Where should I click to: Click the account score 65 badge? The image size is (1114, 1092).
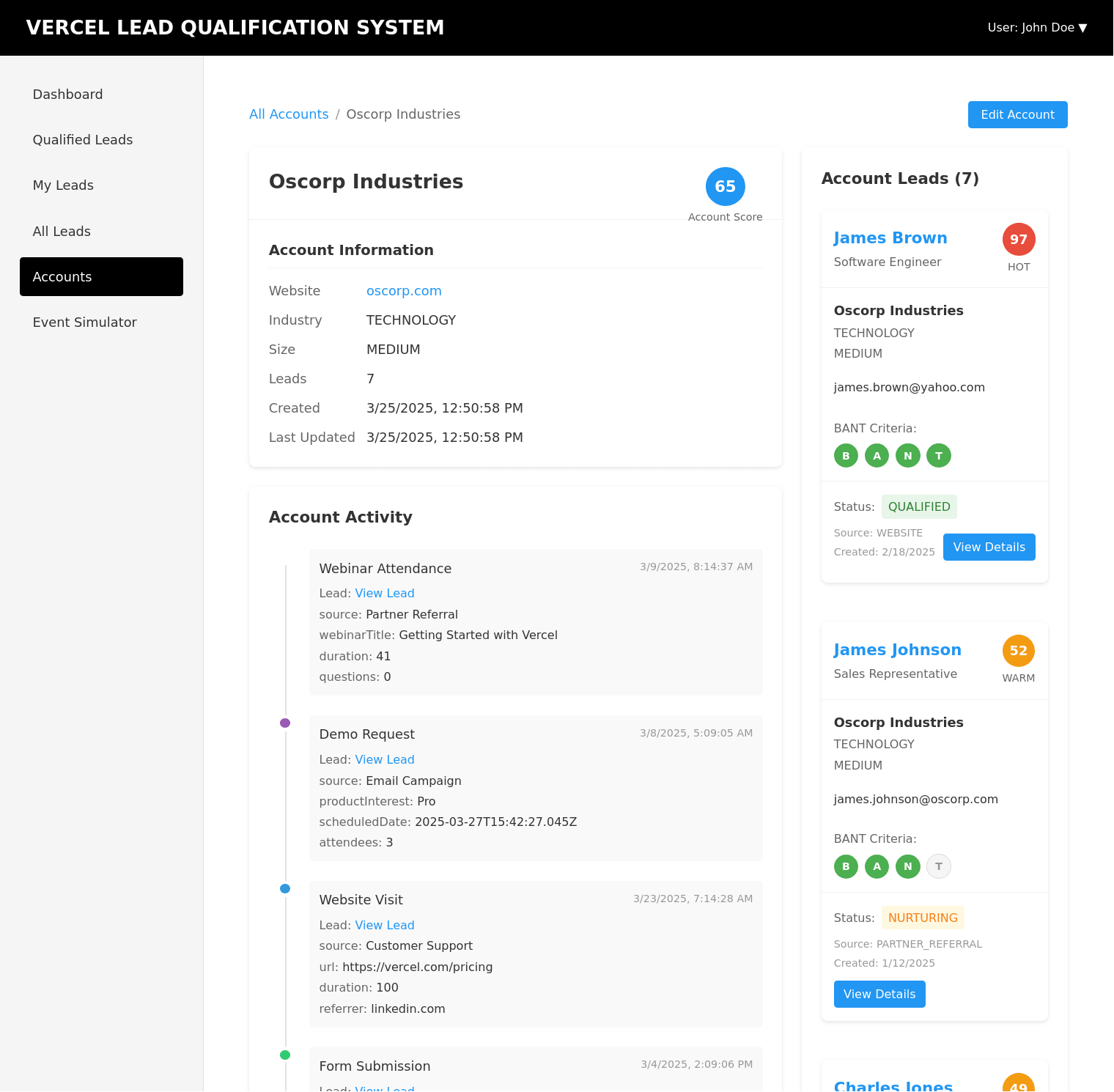725,187
